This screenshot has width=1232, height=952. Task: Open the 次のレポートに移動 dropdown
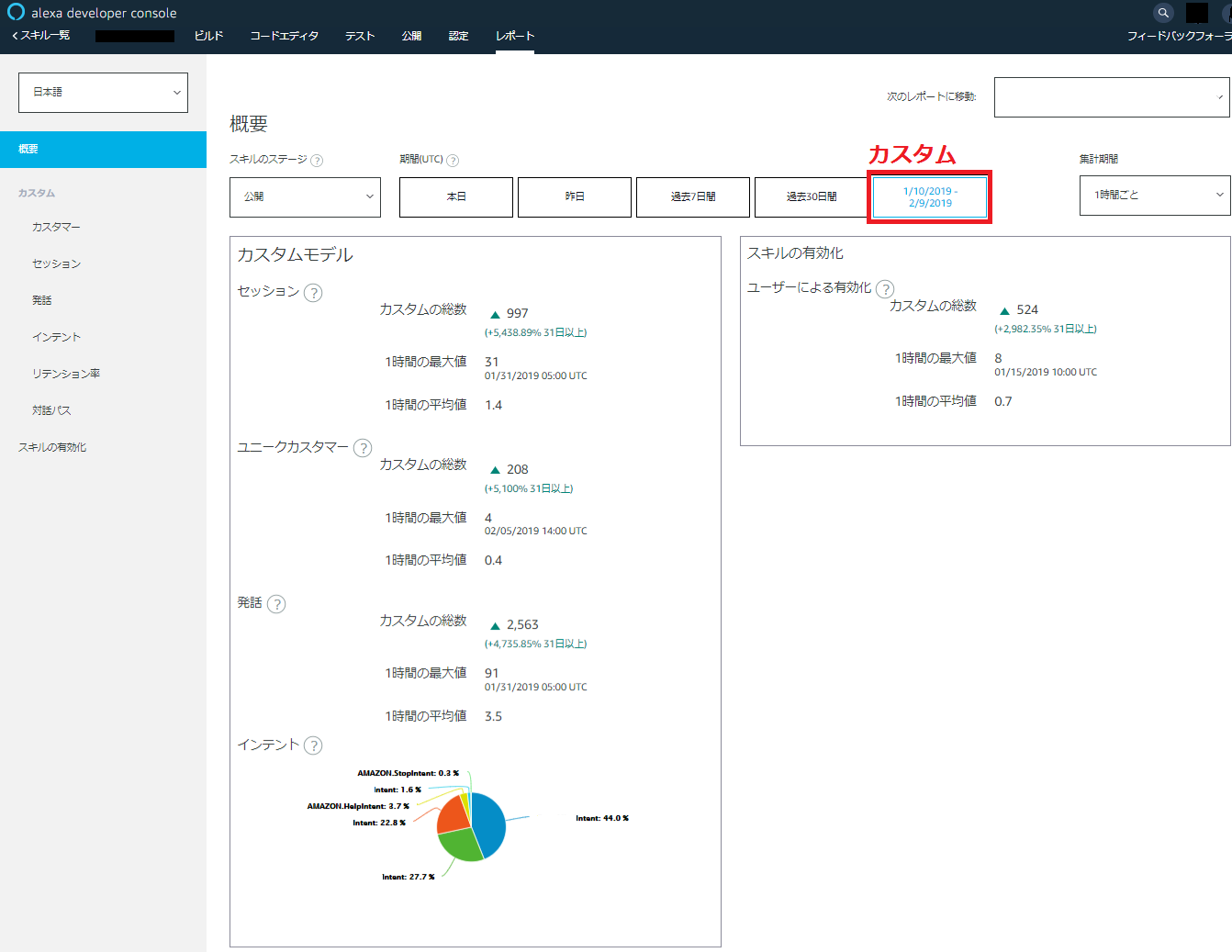(x=1111, y=97)
